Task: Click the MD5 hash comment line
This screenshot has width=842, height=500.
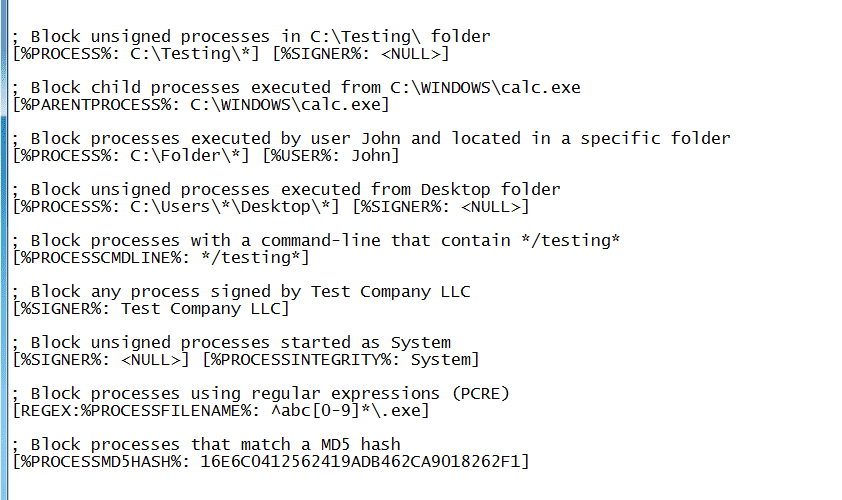Action: coord(206,445)
